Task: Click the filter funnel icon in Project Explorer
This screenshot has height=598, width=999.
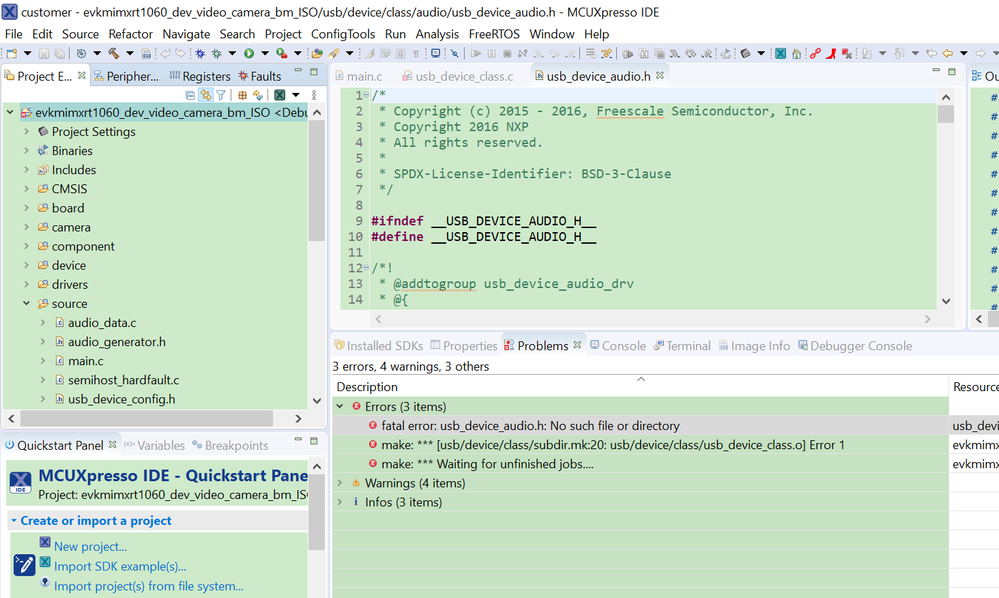Action: pos(220,95)
